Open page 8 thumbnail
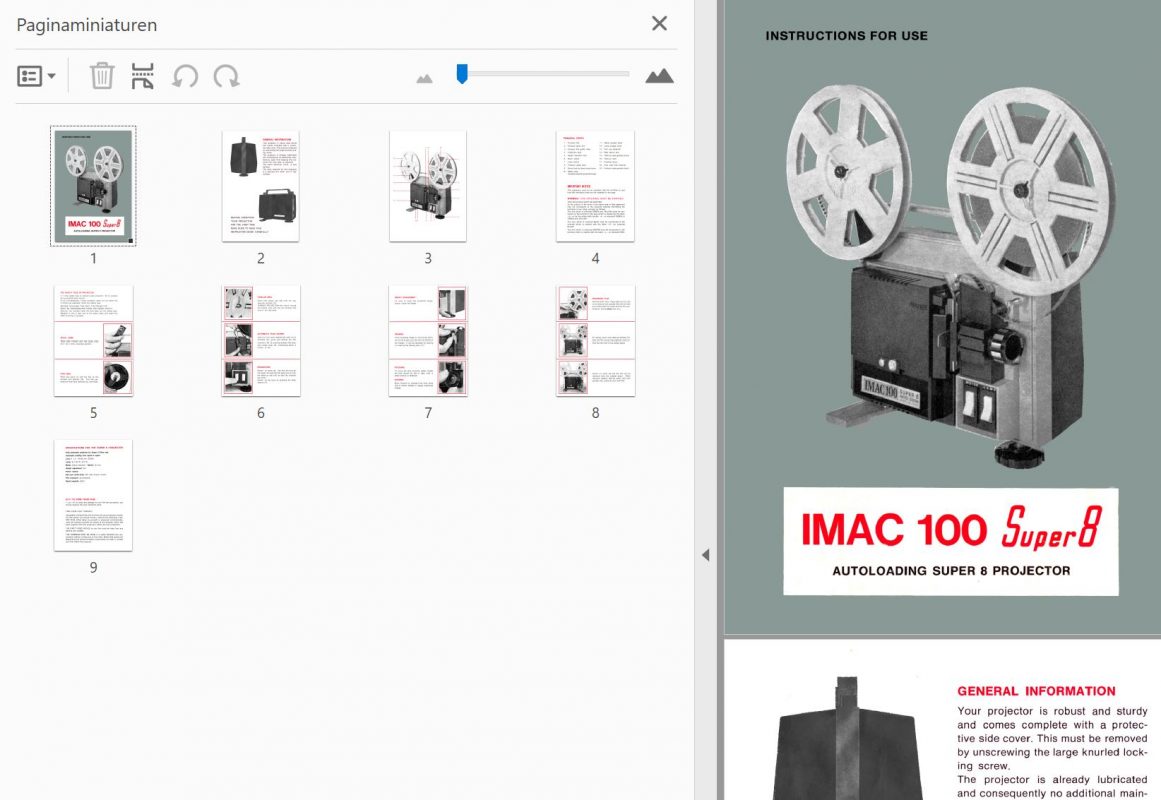The image size is (1161, 800). [x=595, y=341]
